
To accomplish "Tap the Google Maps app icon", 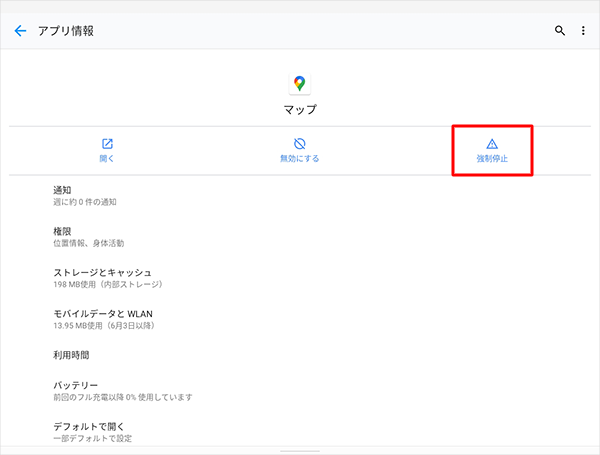I will point(299,83).
